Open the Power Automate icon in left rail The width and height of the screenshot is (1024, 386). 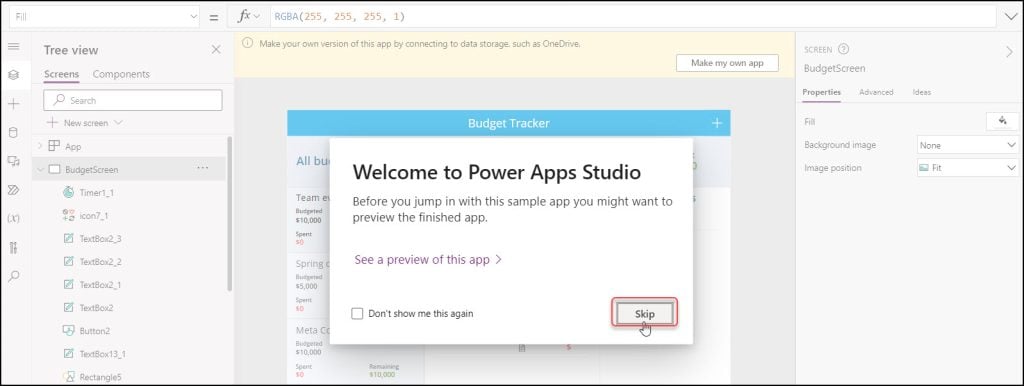pos(14,190)
